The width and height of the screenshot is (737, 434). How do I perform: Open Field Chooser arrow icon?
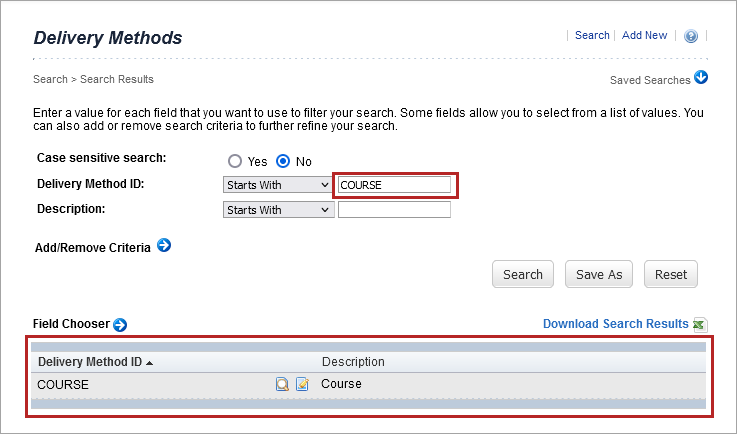click(120, 324)
